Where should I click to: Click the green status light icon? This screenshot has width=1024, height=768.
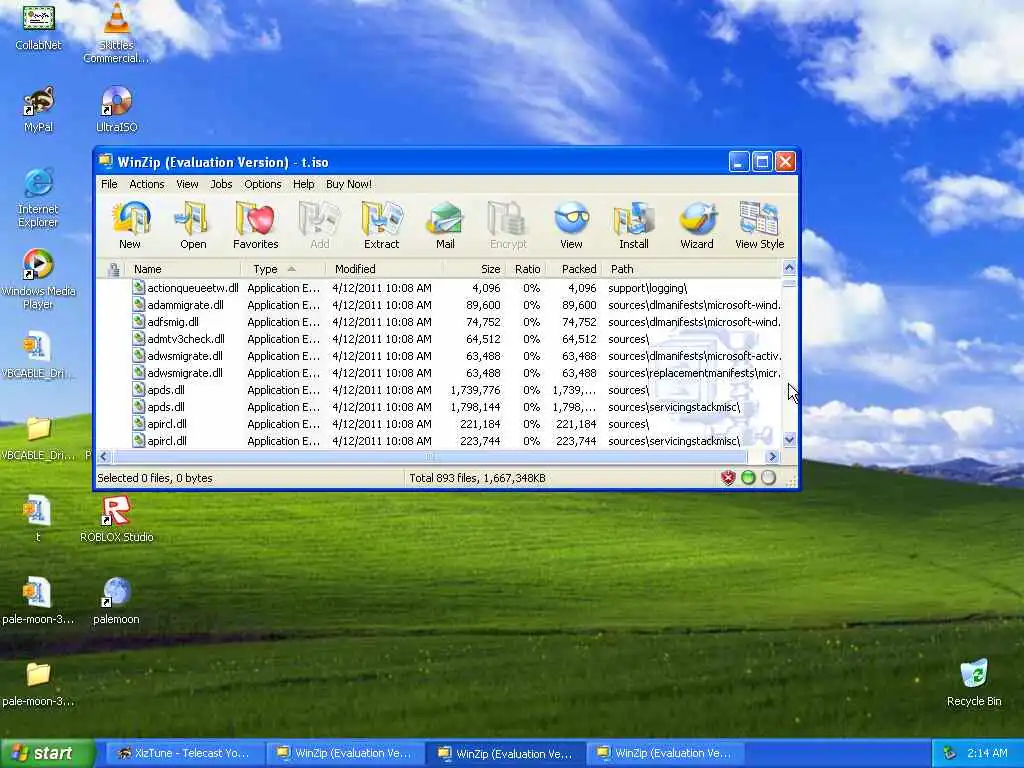click(748, 478)
